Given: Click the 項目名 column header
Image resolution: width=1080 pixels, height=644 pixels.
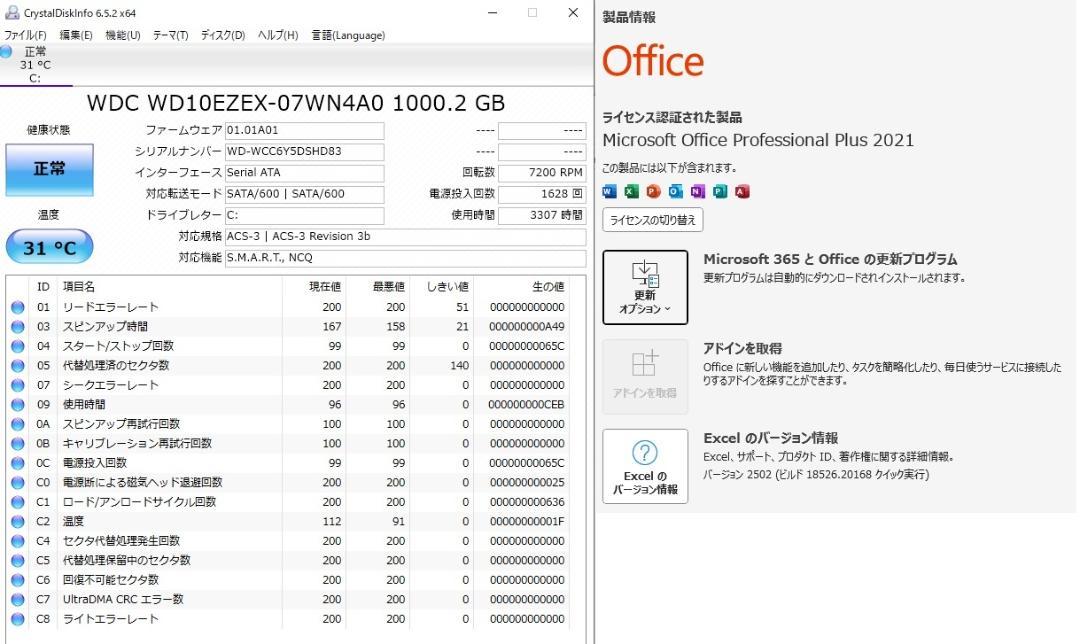Looking at the screenshot, I should [79, 287].
